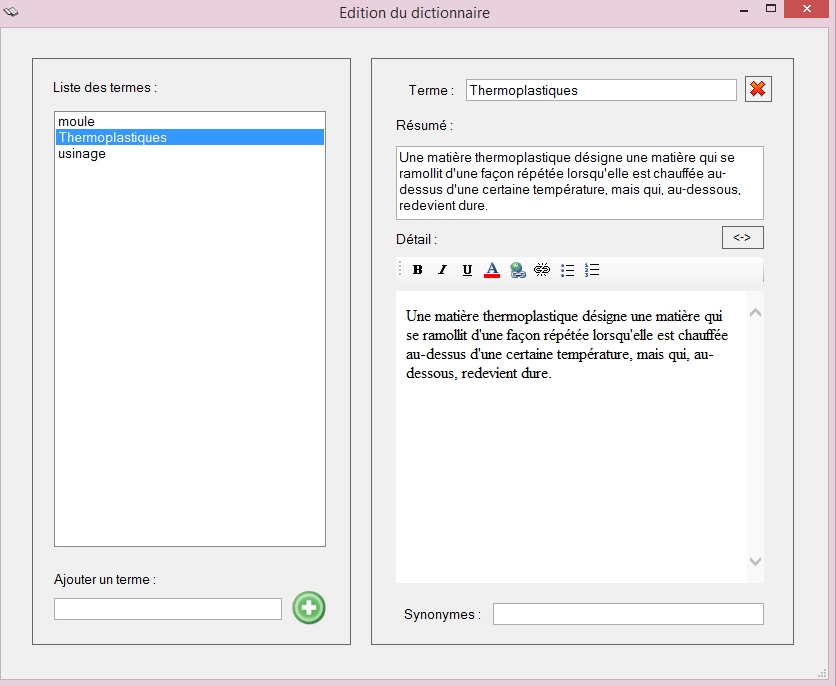The image size is (836, 686).
Task: Click the Détail editor scroll-up arrow
Action: [x=755, y=313]
